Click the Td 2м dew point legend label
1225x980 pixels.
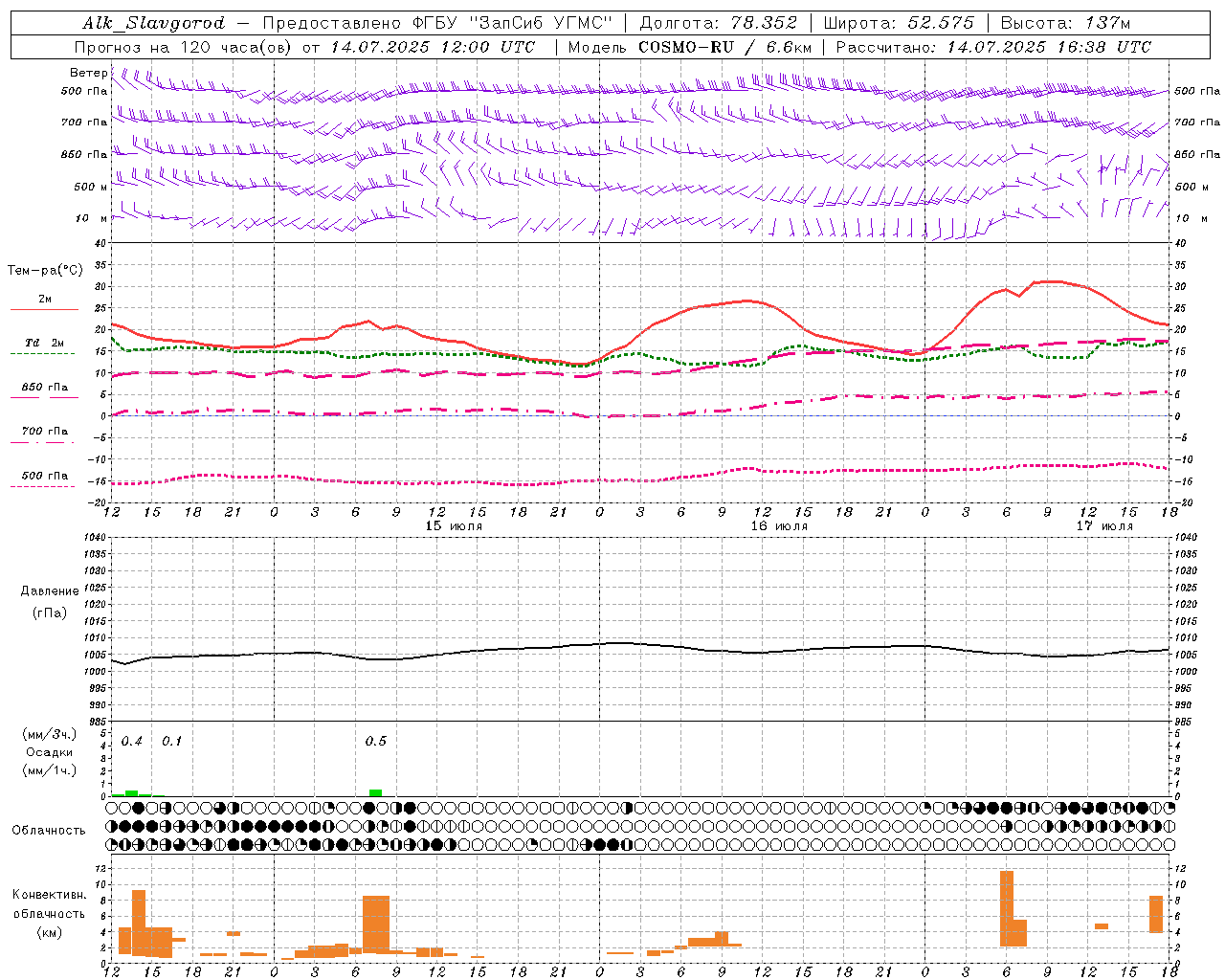[44, 342]
